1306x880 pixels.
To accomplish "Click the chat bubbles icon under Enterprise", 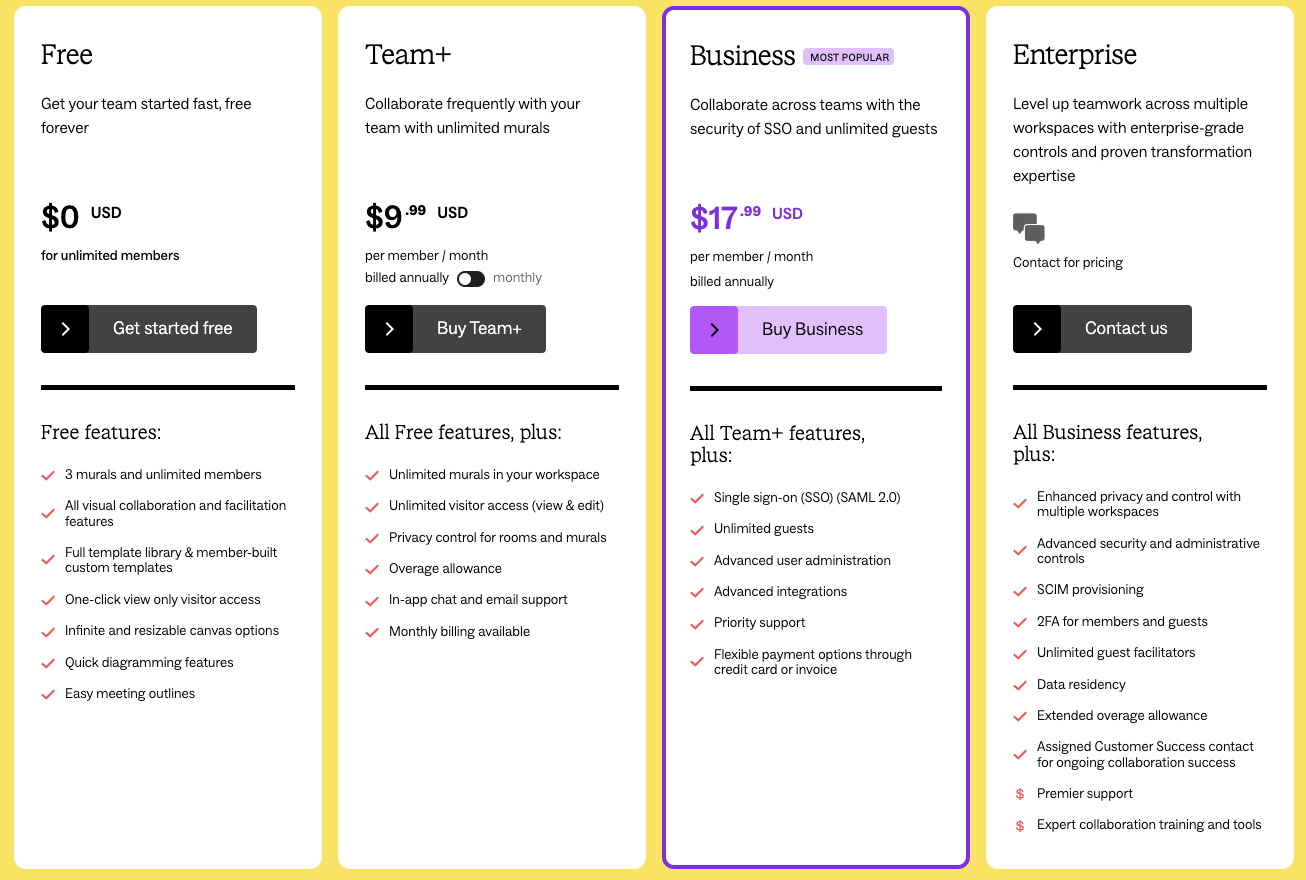I will coord(1029,228).
